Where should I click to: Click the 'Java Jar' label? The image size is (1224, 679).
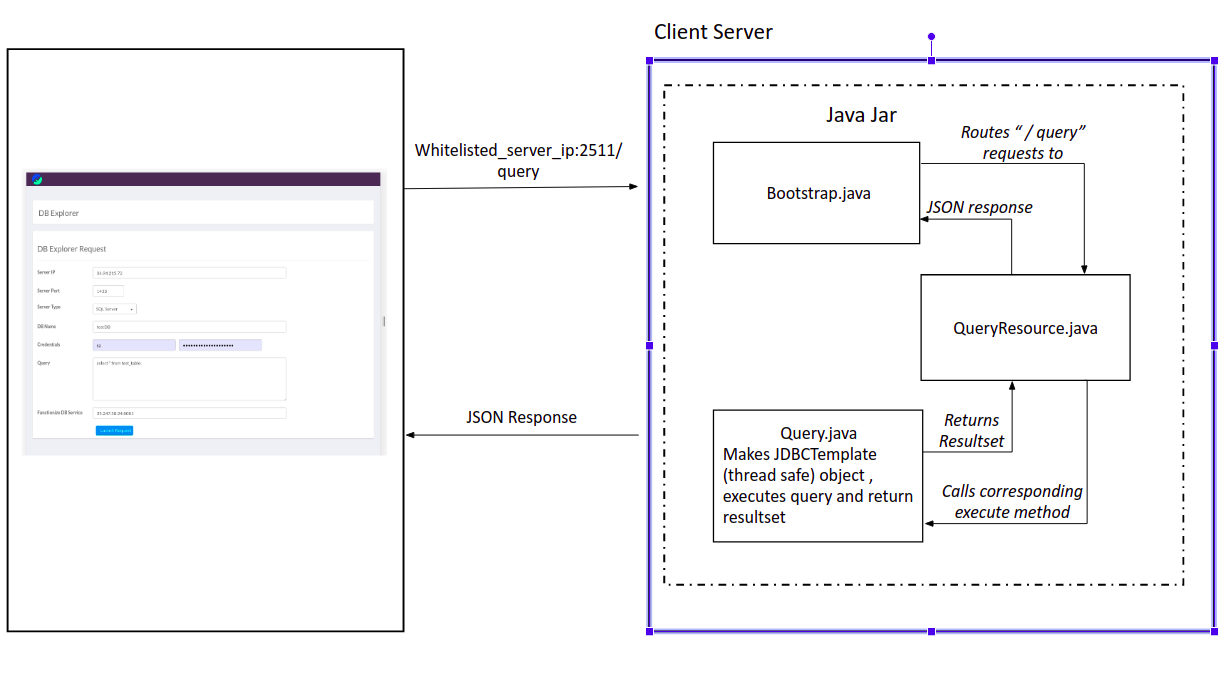coord(861,115)
